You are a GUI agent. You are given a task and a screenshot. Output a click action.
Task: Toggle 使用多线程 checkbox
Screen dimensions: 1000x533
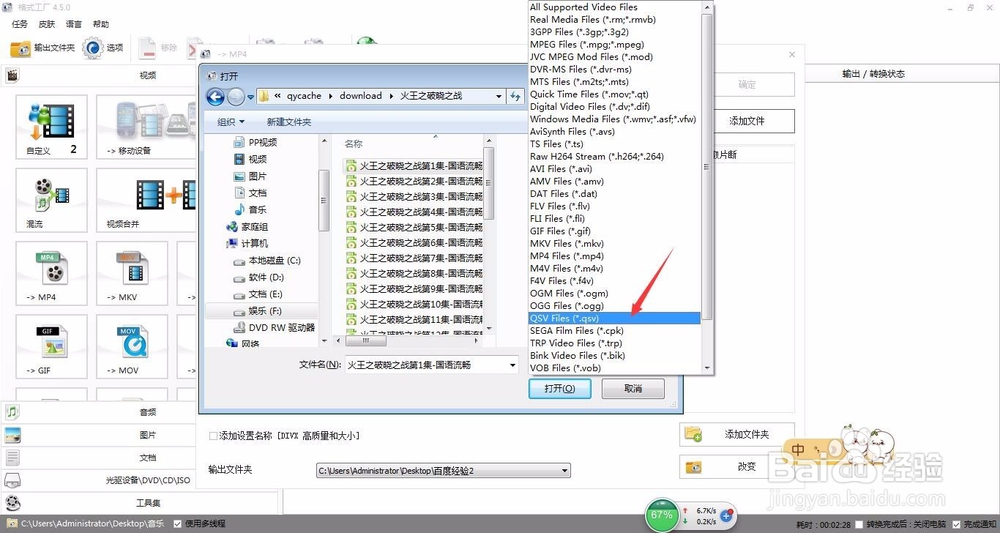[x=178, y=523]
